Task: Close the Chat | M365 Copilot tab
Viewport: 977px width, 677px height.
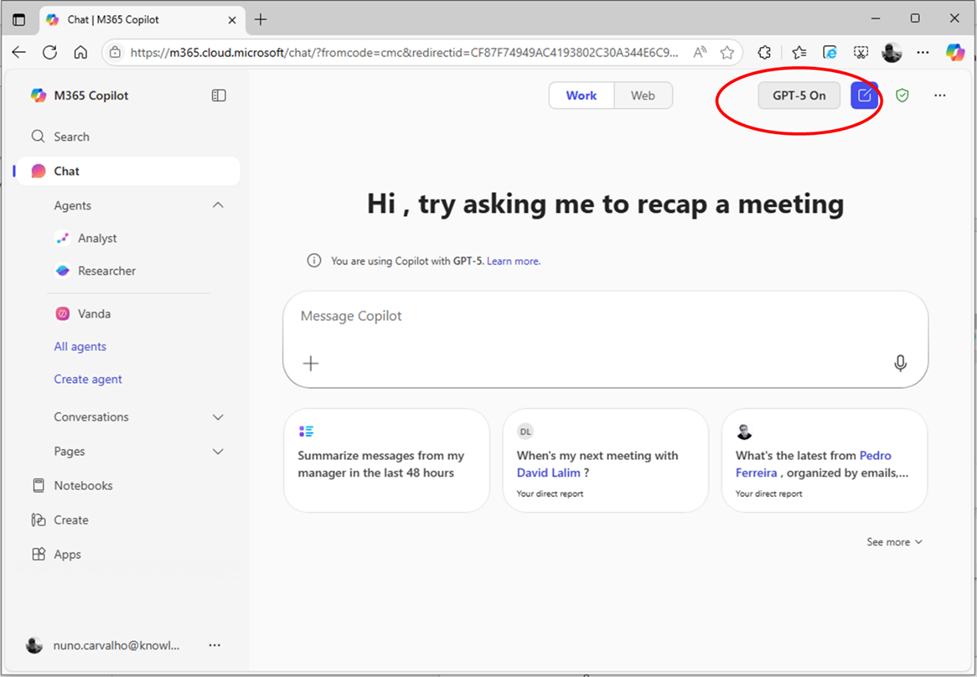Action: (x=232, y=20)
